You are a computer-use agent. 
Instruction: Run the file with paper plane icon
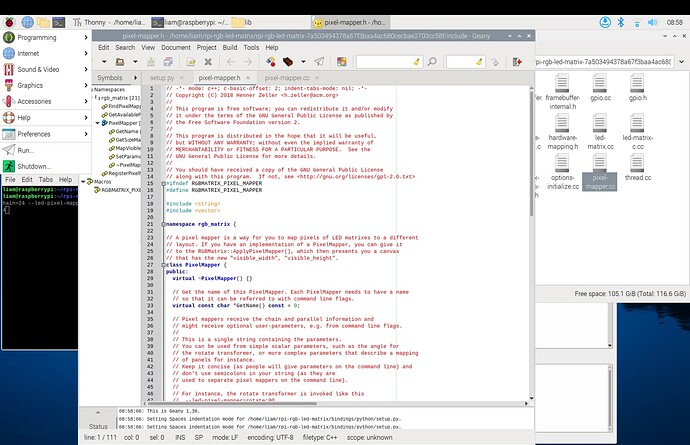click(x=319, y=62)
